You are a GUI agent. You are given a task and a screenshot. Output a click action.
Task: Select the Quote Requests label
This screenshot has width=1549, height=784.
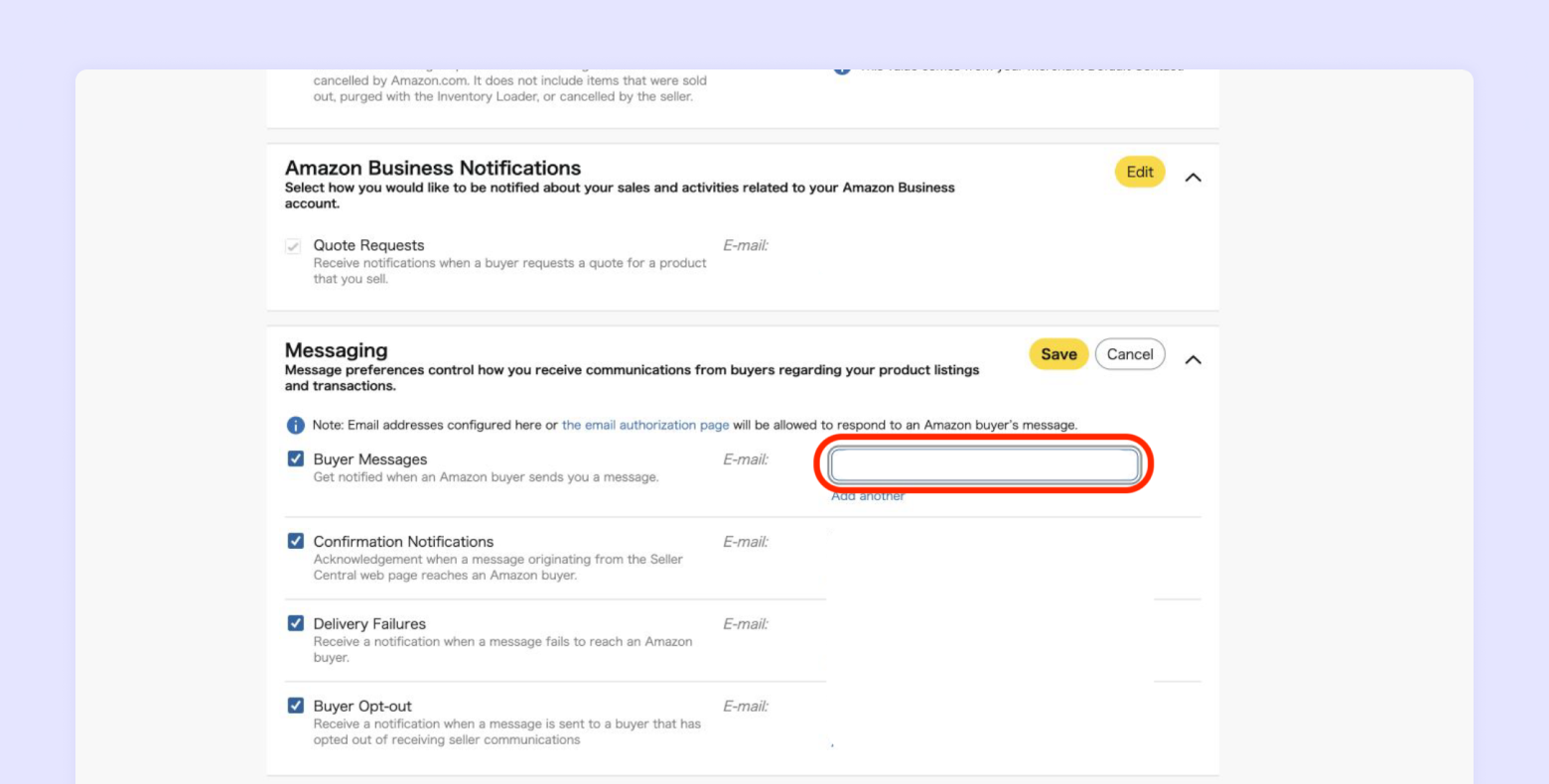click(x=368, y=245)
